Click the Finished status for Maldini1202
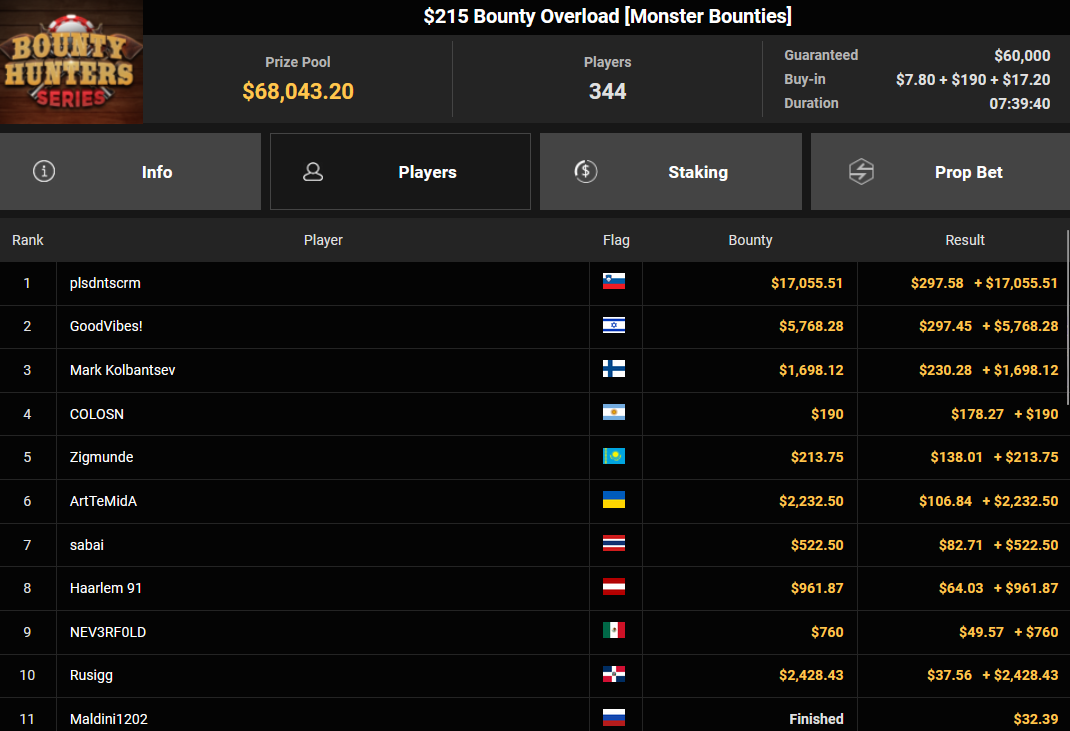Screen dimensions: 1070x731 click(x=816, y=719)
